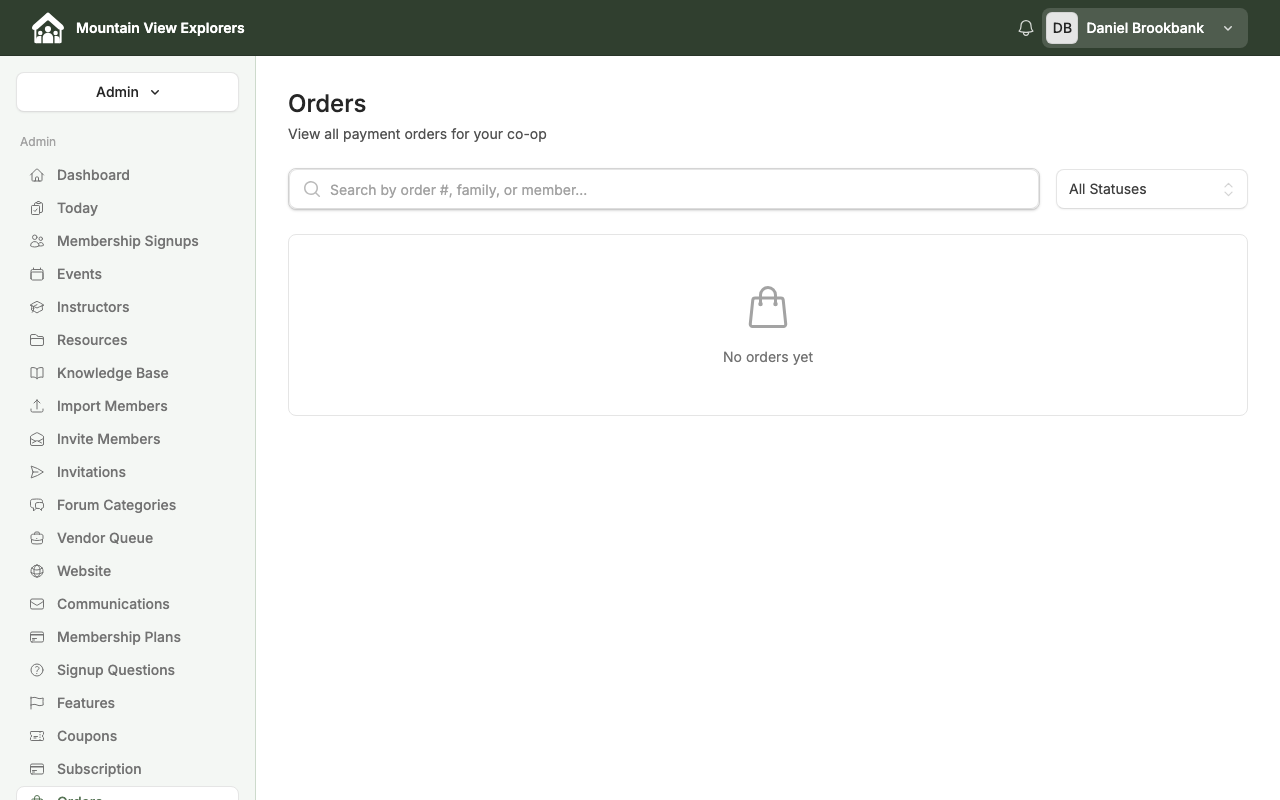Open Membership Plans

tap(127, 637)
